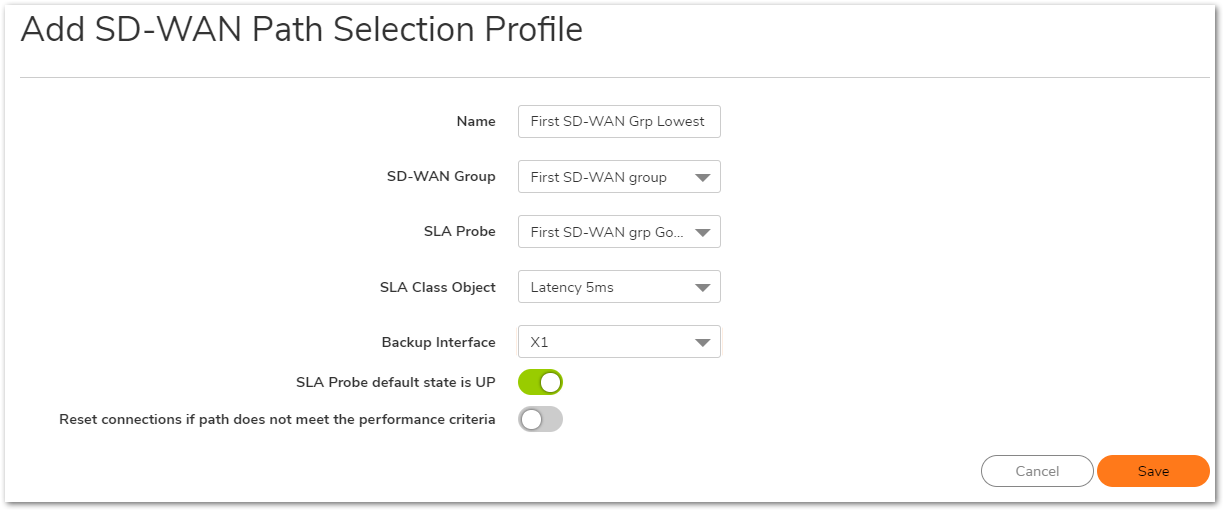Cancel adding the profile

1037,471
